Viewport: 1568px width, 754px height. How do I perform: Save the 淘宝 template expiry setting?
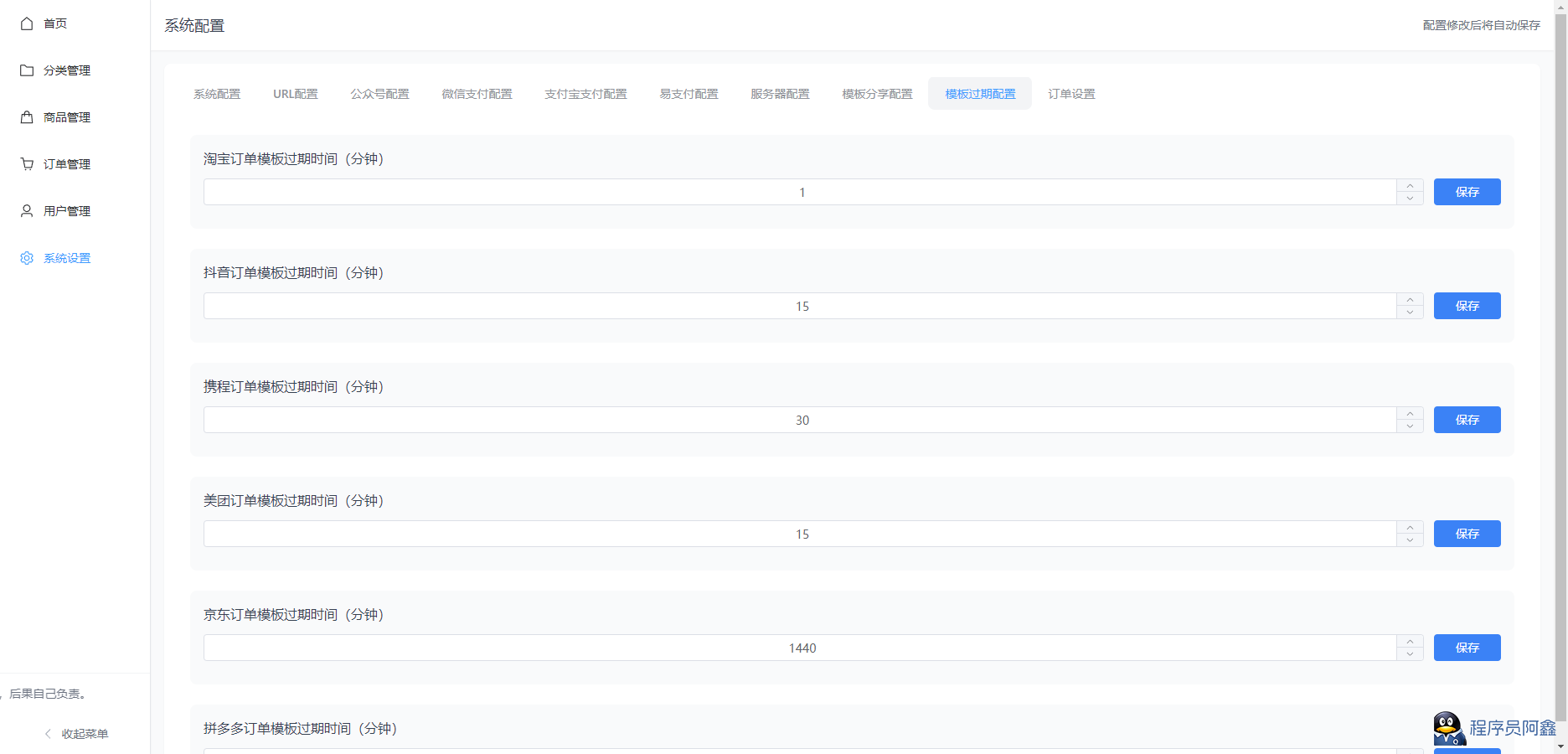coord(1467,192)
